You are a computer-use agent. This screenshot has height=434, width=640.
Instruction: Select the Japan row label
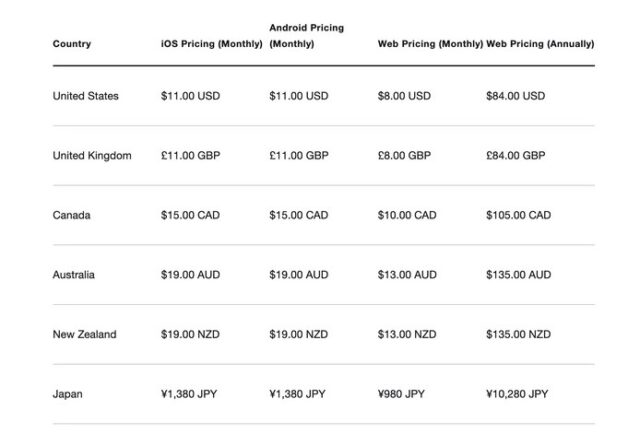(x=67, y=394)
